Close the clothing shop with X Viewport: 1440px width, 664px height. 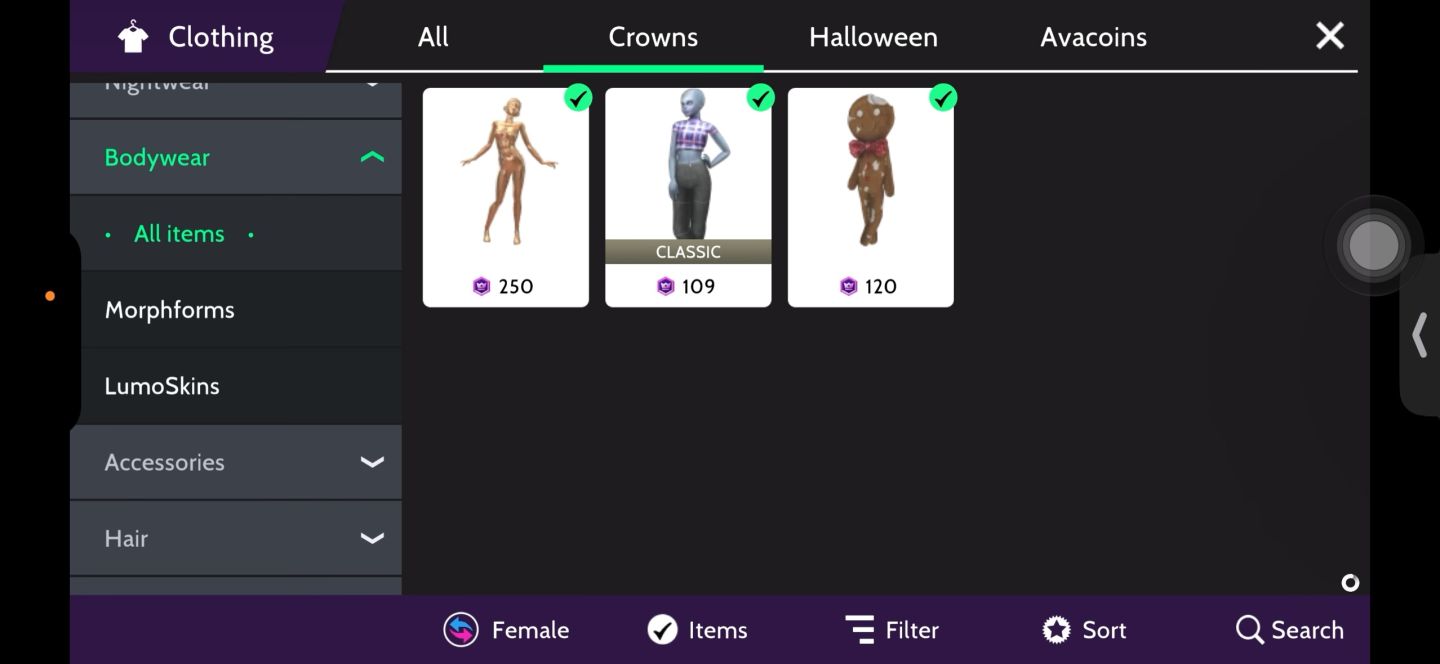click(1330, 36)
